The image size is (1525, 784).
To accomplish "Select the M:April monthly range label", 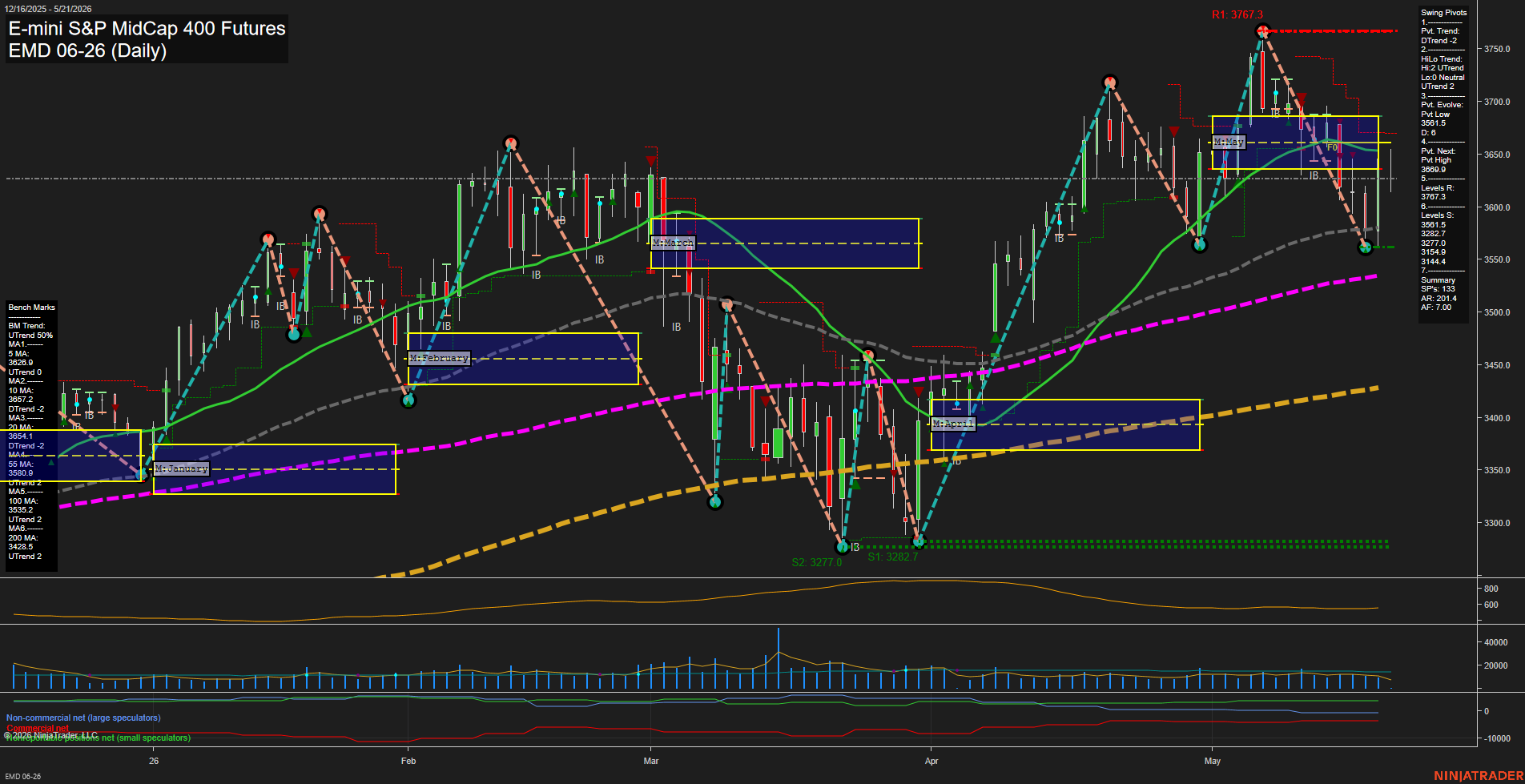I will point(953,424).
